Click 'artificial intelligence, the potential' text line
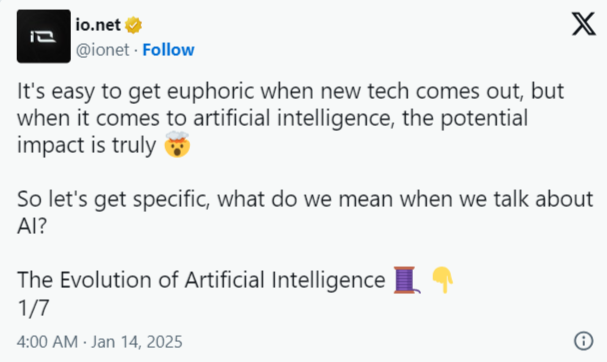The image size is (607, 362). coord(360,119)
